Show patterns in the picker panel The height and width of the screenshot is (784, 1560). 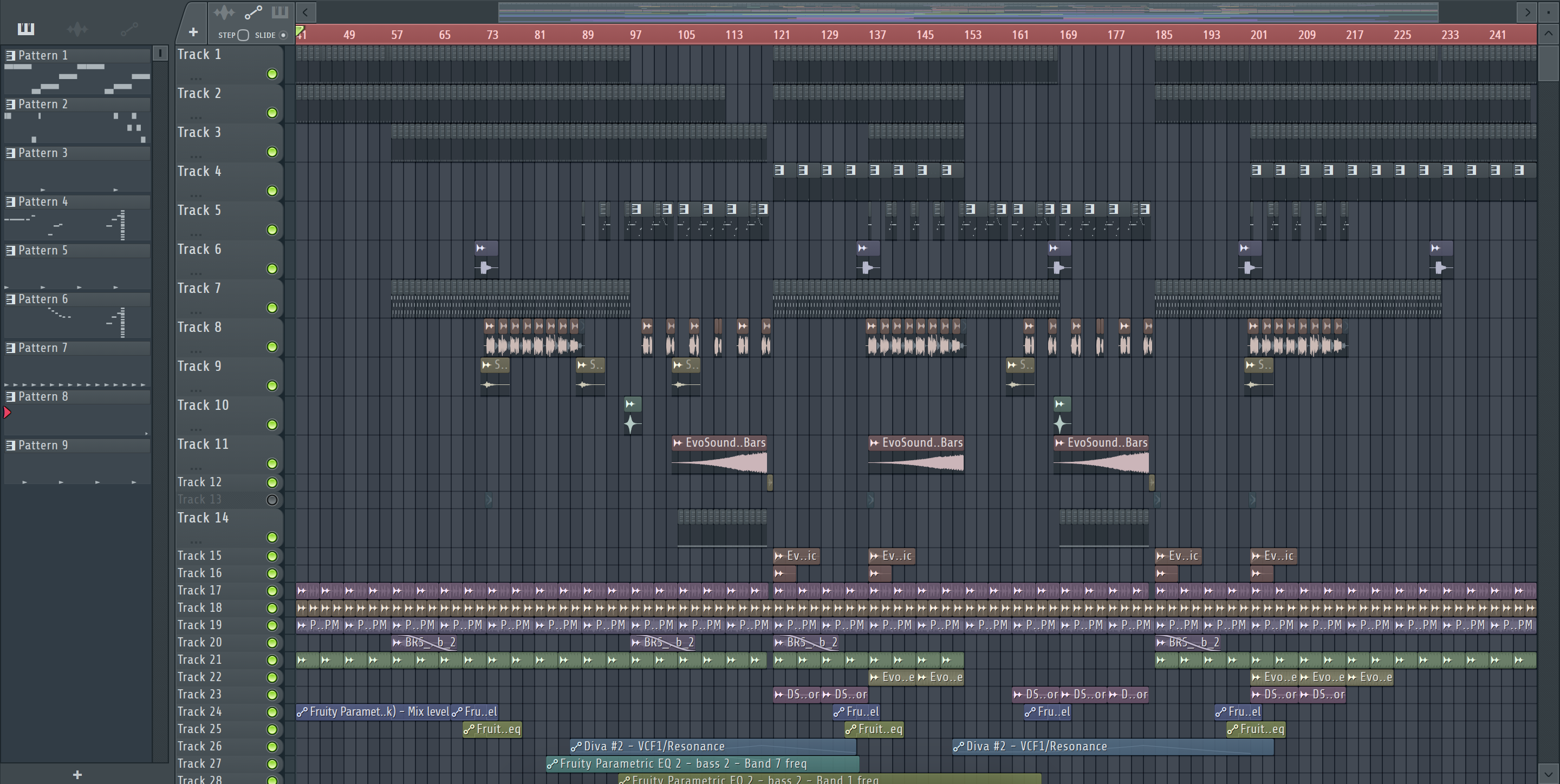tap(25, 29)
